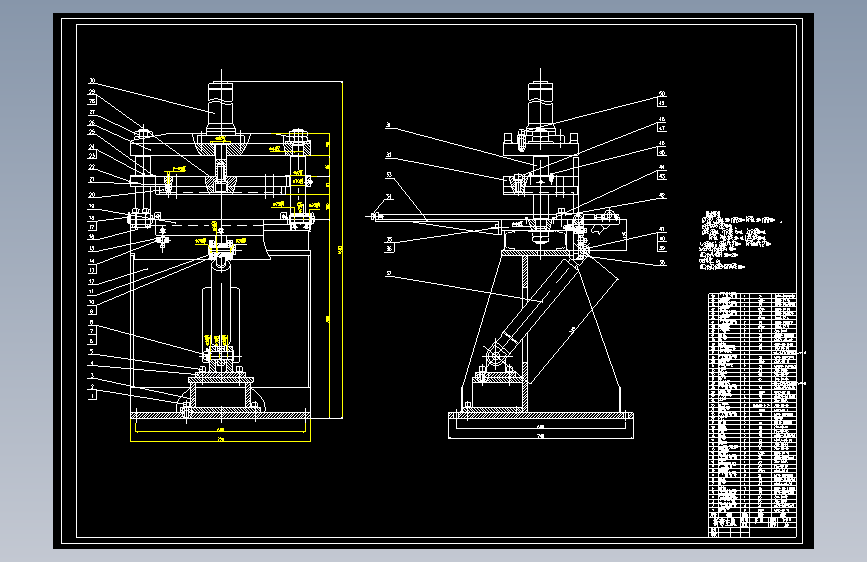Click boxed callout number 9

pyautogui.click(x=92, y=312)
